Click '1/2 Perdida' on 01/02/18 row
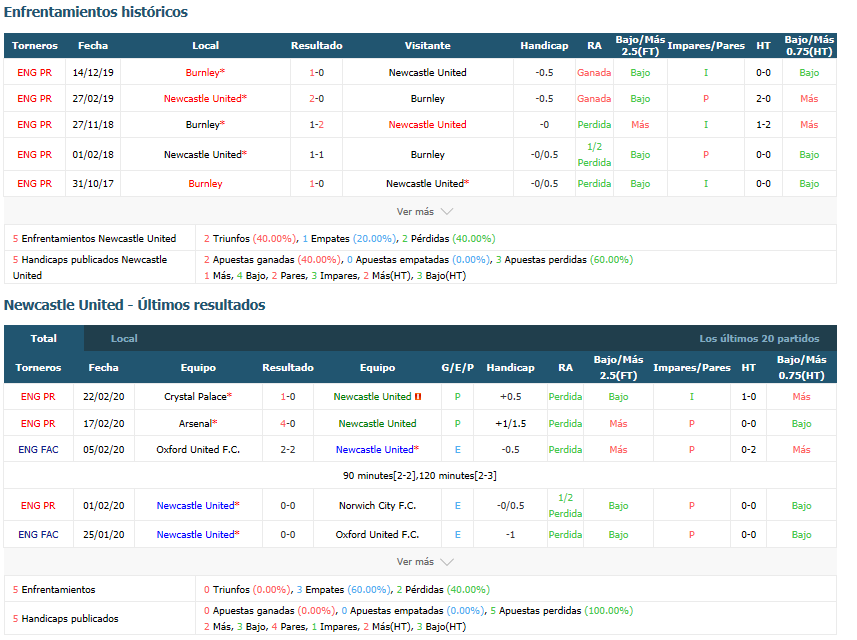 point(594,155)
